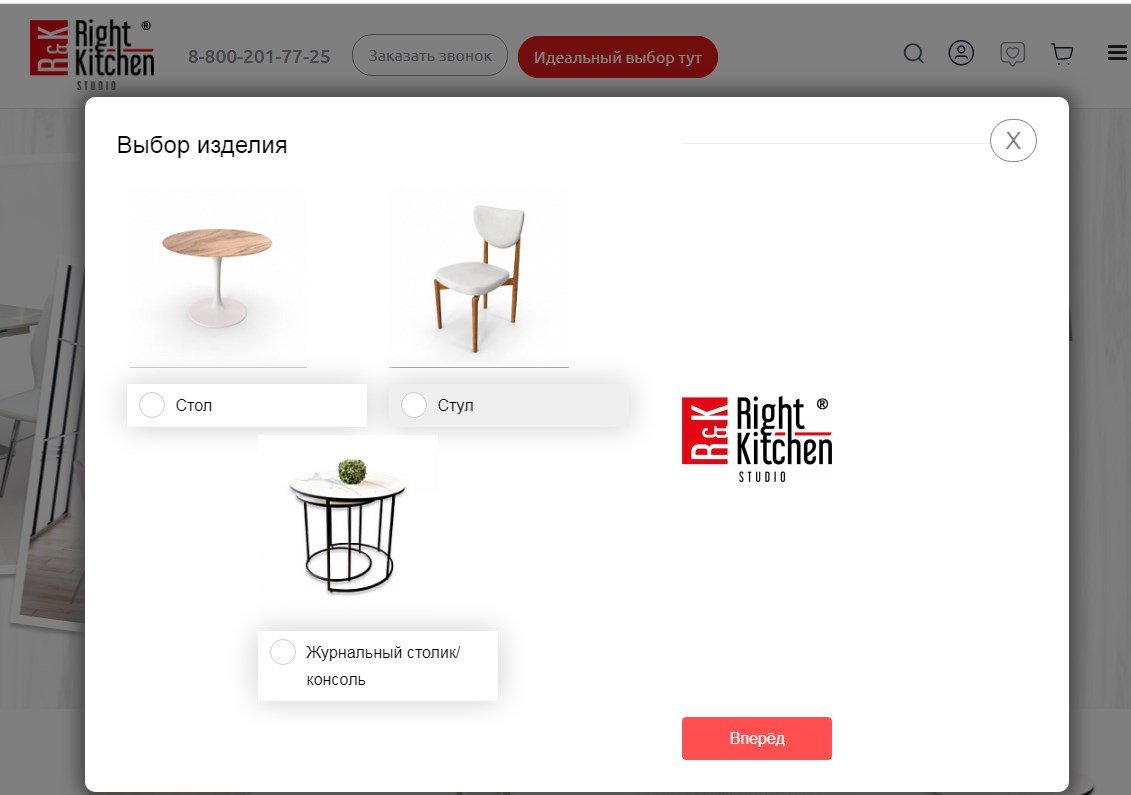
Task: Select the Журнальный столик/консоль radio button
Action: tap(283, 651)
